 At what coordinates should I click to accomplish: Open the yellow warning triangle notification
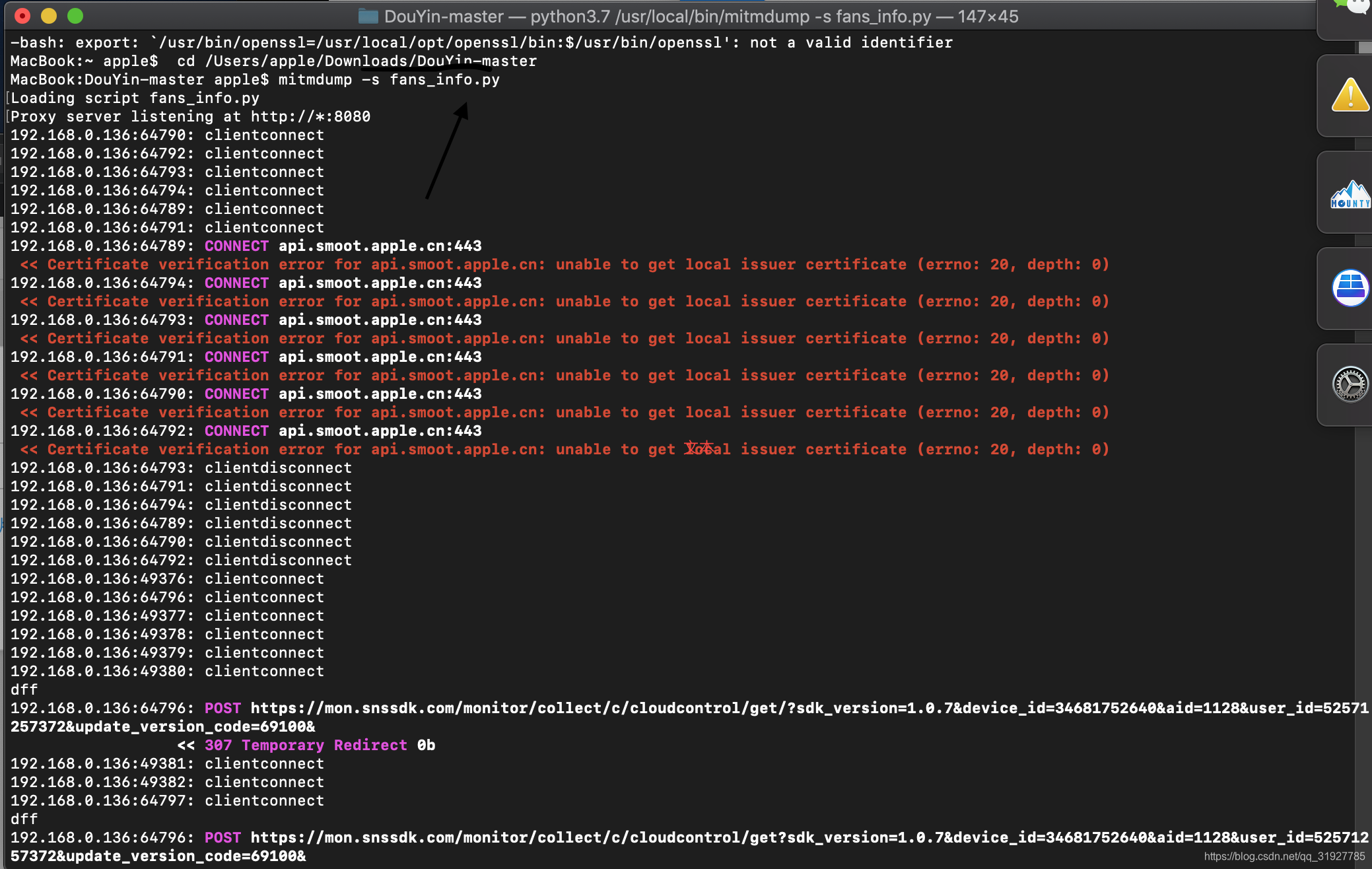[x=1350, y=96]
